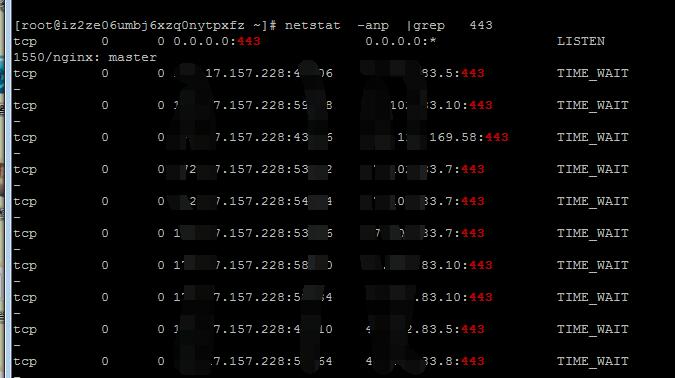Click the pipe symbol before grep

(409, 26)
